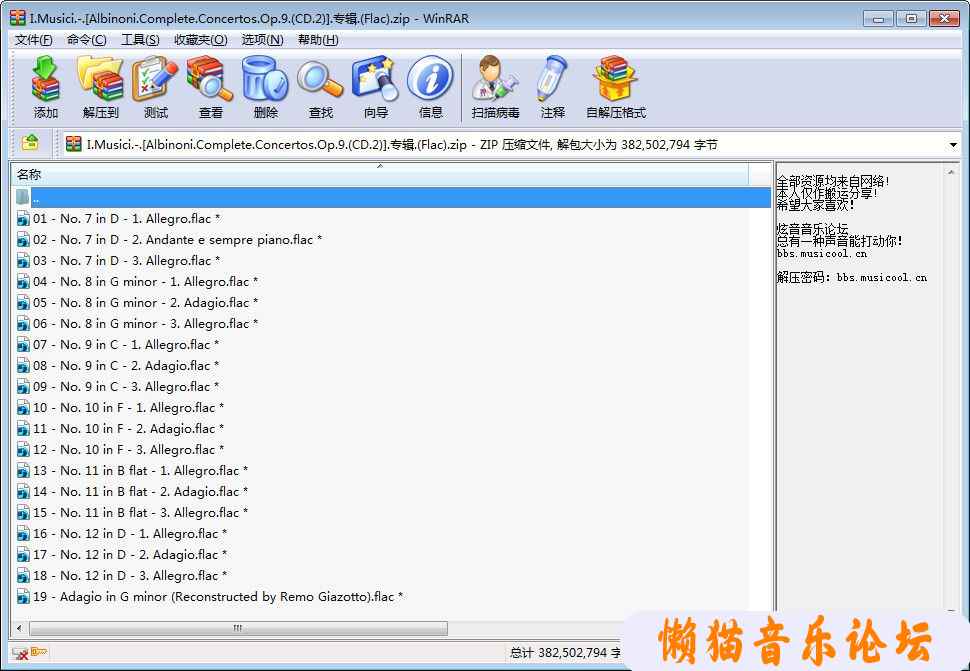Select 07 - No. 9 in C - 1. Allegro.flac
970x671 pixels.
pyautogui.click(x=118, y=344)
